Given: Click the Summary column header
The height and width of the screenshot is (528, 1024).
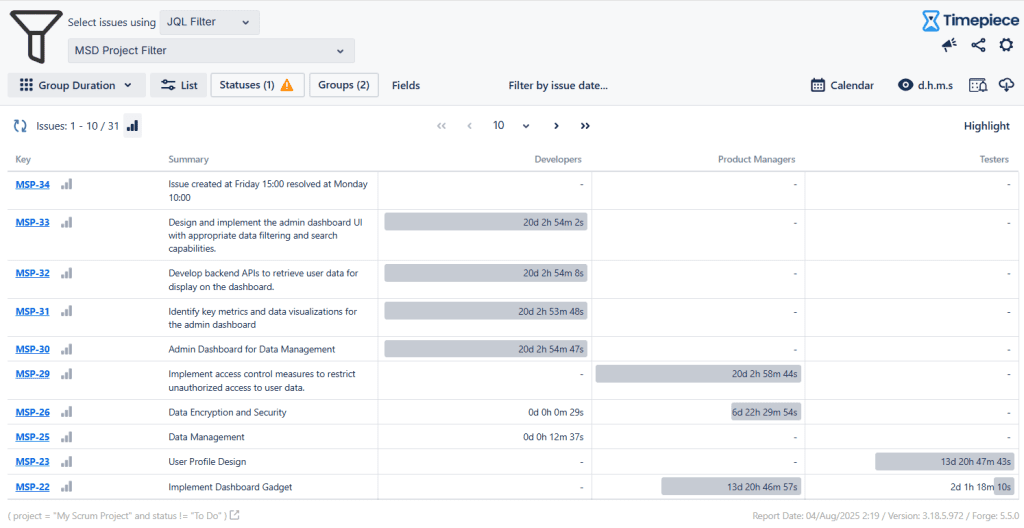Looking at the screenshot, I should (188, 159).
